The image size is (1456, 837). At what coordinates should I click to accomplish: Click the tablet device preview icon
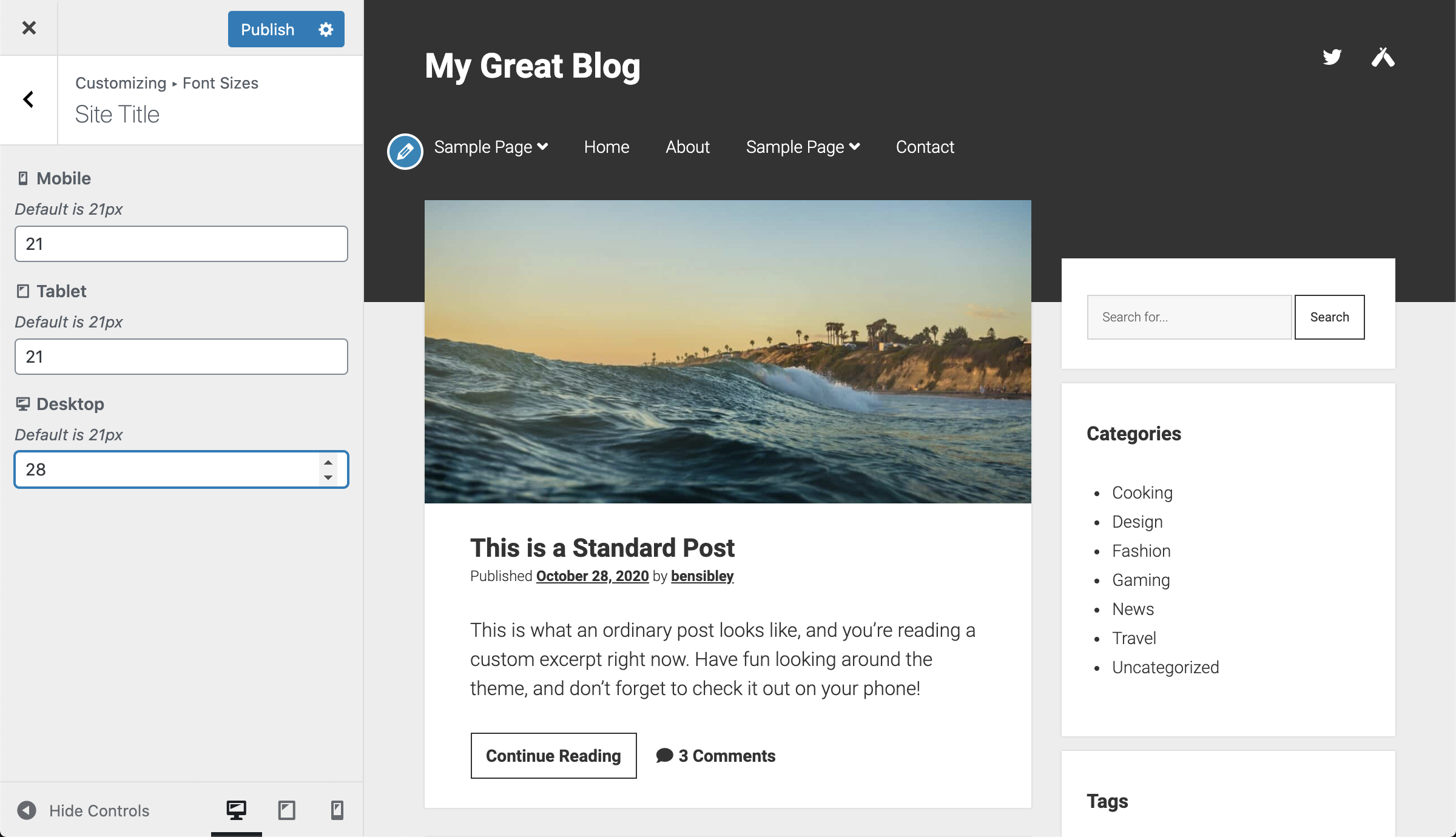pyautogui.click(x=286, y=811)
